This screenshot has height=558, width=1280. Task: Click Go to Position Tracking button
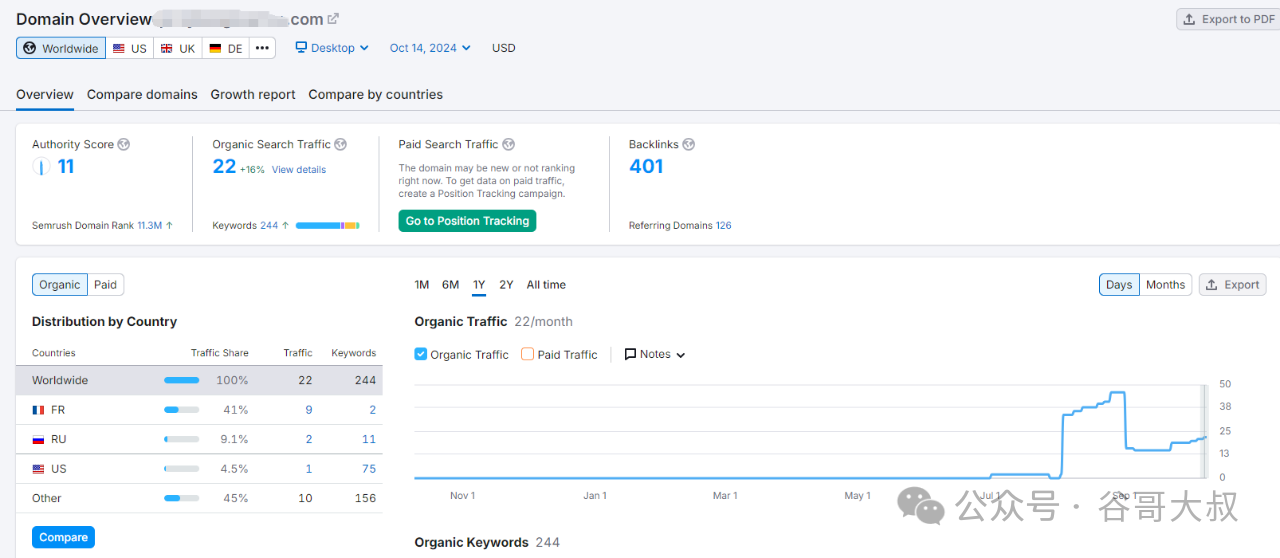(468, 221)
